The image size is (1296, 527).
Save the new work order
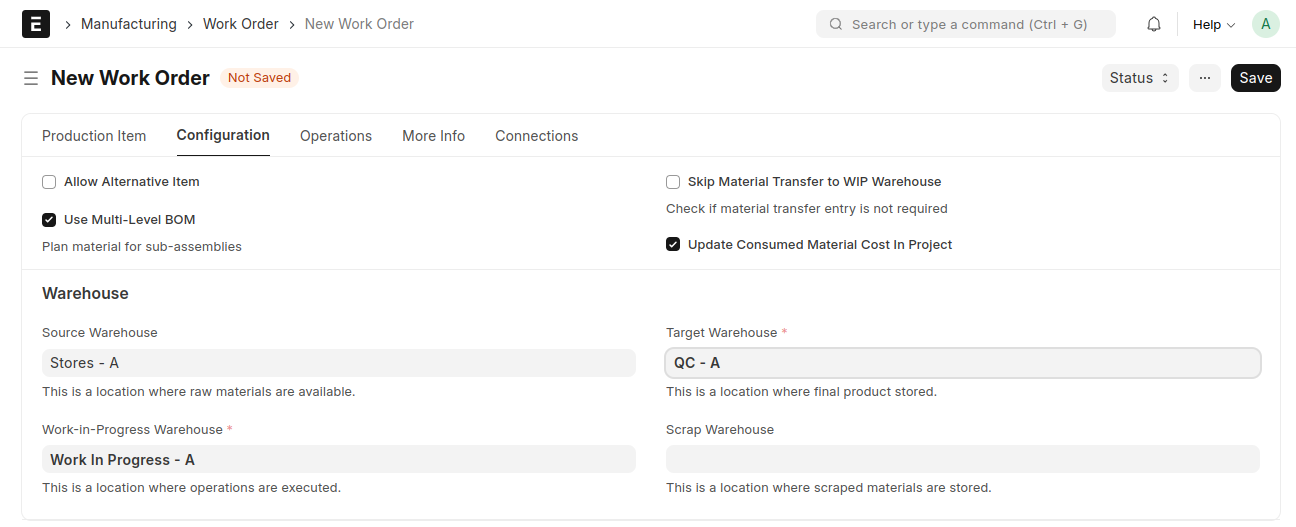coord(1256,78)
